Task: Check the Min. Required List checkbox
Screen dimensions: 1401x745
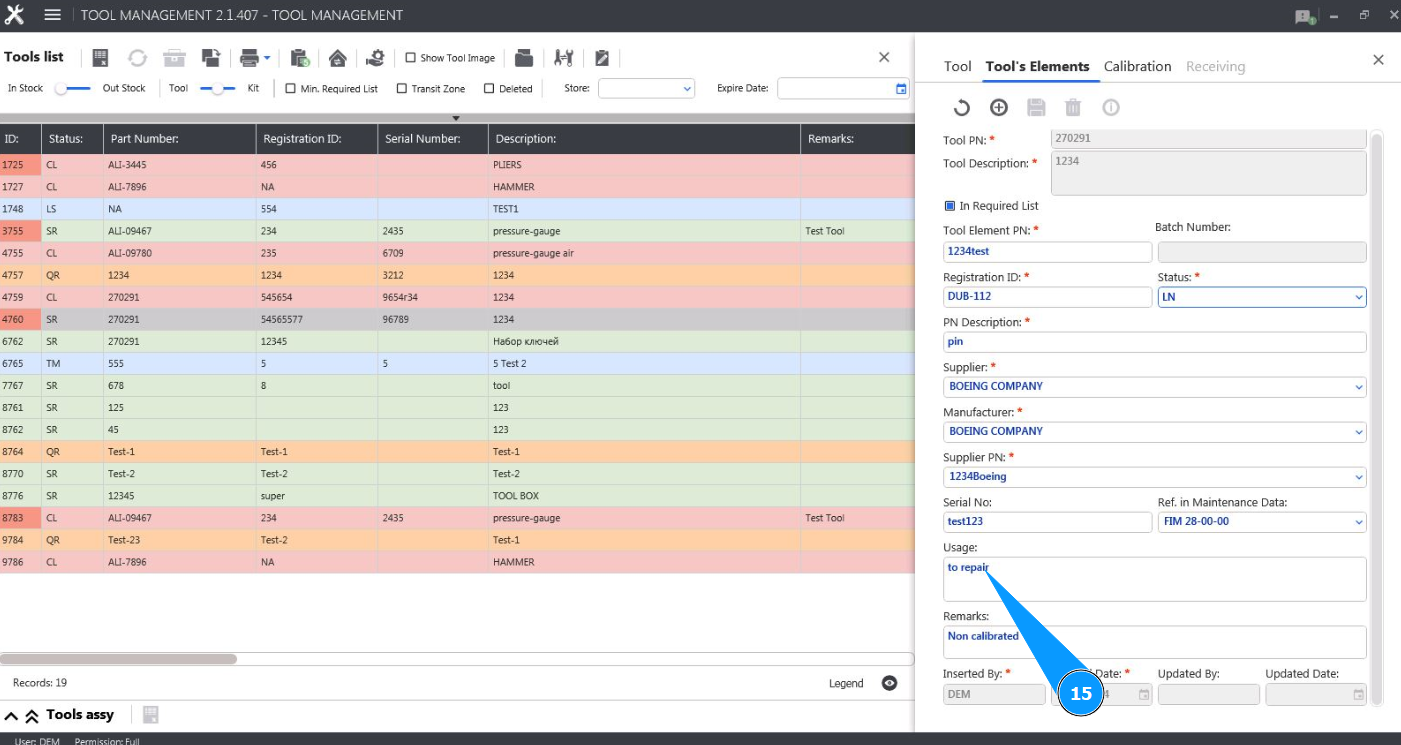Action: (x=291, y=89)
